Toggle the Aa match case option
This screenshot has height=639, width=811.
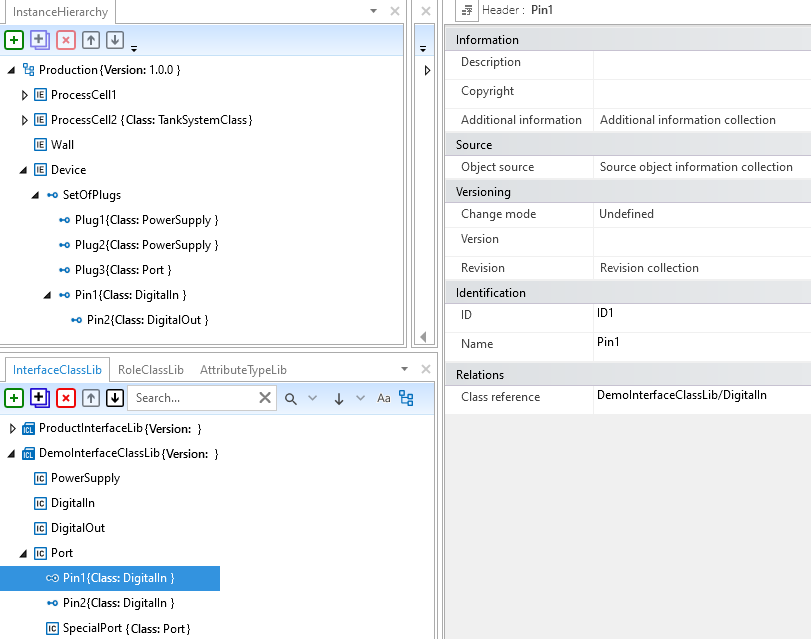point(383,398)
